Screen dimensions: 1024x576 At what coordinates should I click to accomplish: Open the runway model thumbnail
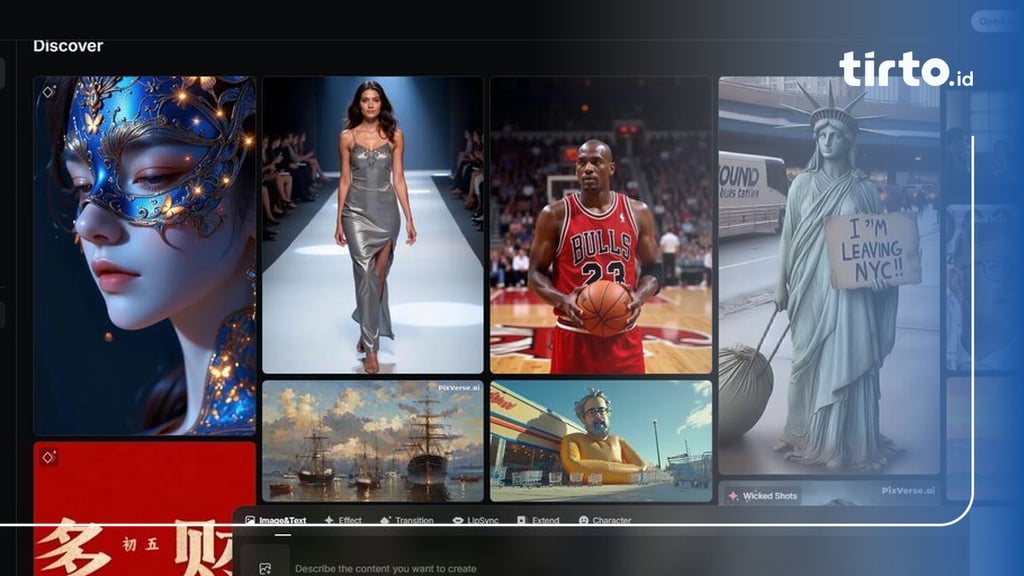372,225
